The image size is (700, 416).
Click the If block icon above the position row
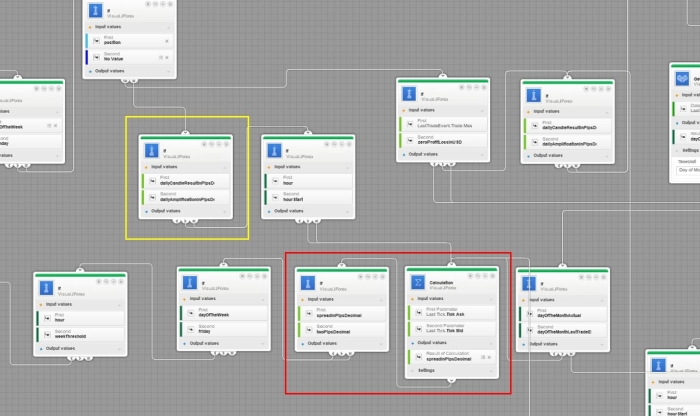(x=95, y=10)
